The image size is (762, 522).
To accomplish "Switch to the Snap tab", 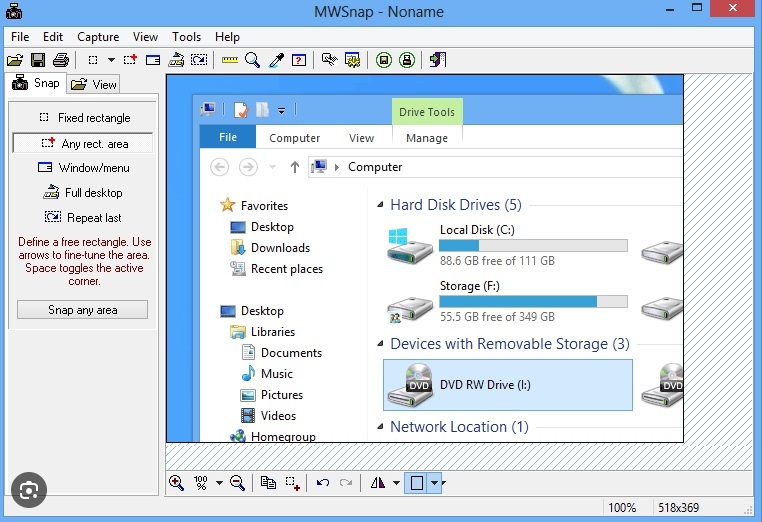I will point(36,83).
